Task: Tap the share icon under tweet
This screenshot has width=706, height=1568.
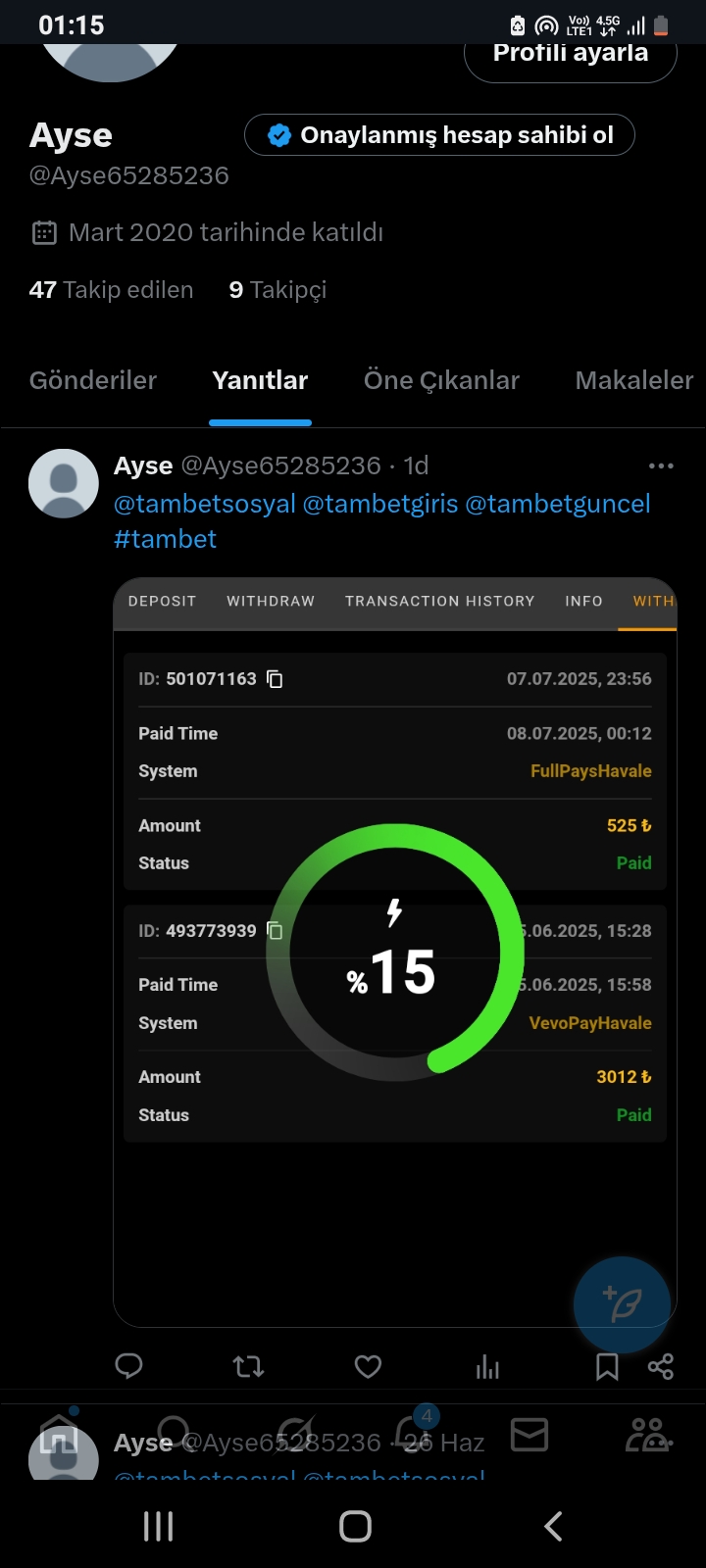Action: tap(661, 1366)
